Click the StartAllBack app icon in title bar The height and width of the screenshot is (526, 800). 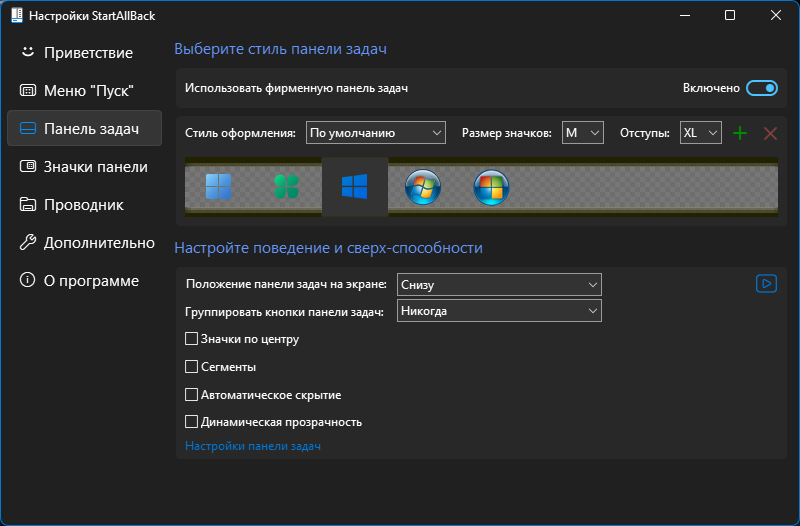point(17,15)
